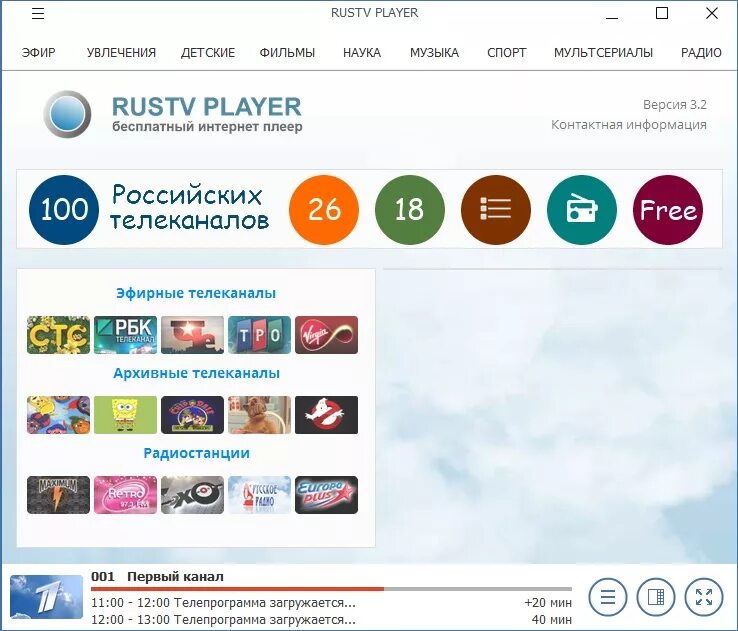Play the Retro FM radio station
This screenshot has height=631, width=738.
click(125, 495)
